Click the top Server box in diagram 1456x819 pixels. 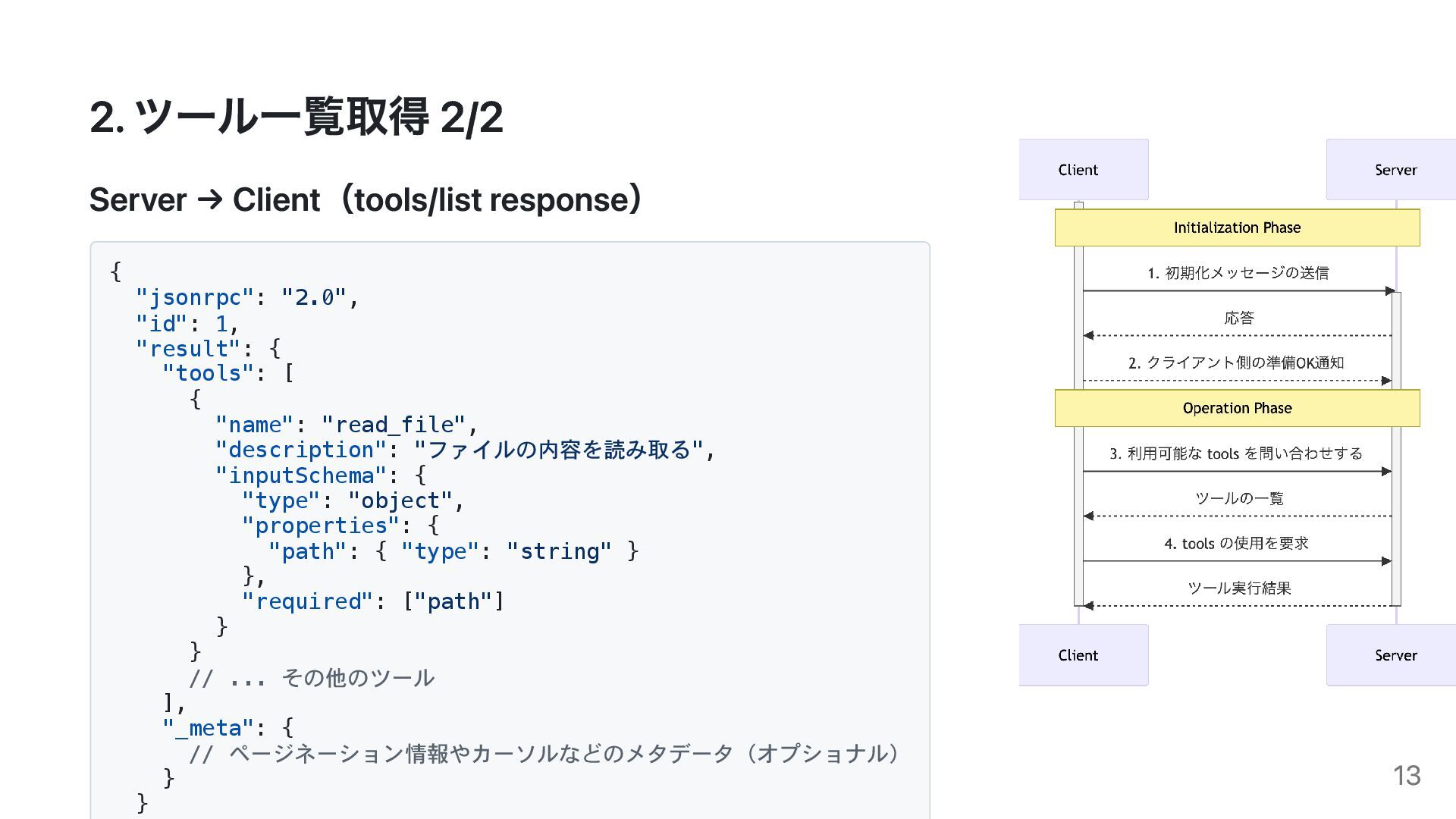1394,170
